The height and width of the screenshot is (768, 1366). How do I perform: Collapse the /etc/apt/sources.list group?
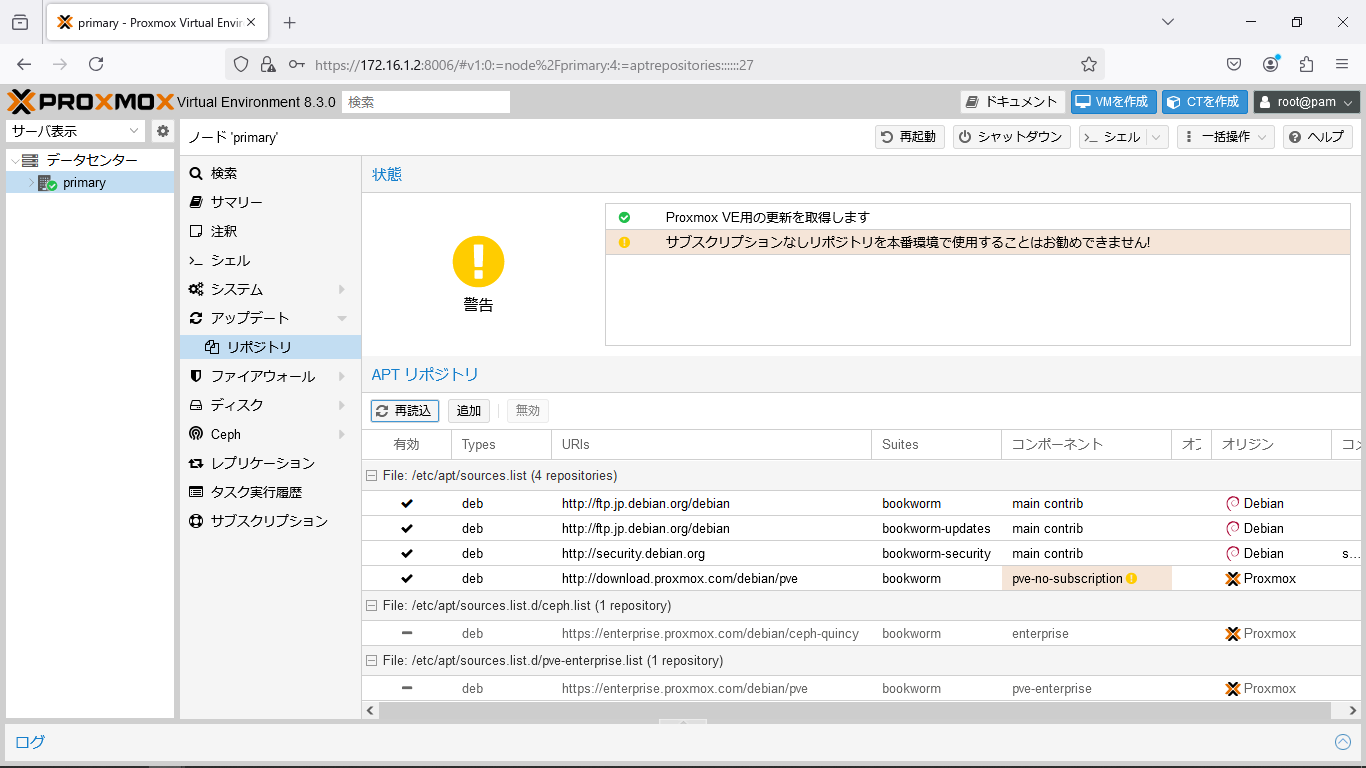(371, 476)
